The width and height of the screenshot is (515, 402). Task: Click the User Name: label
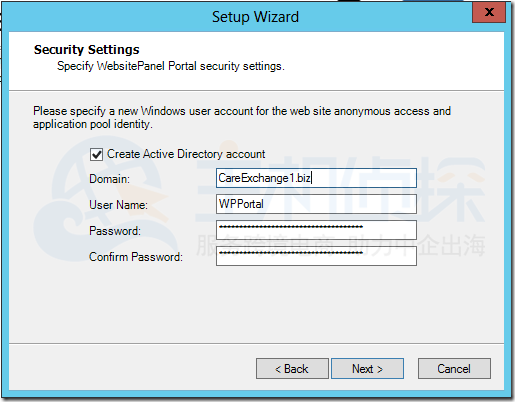click(x=118, y=205)
